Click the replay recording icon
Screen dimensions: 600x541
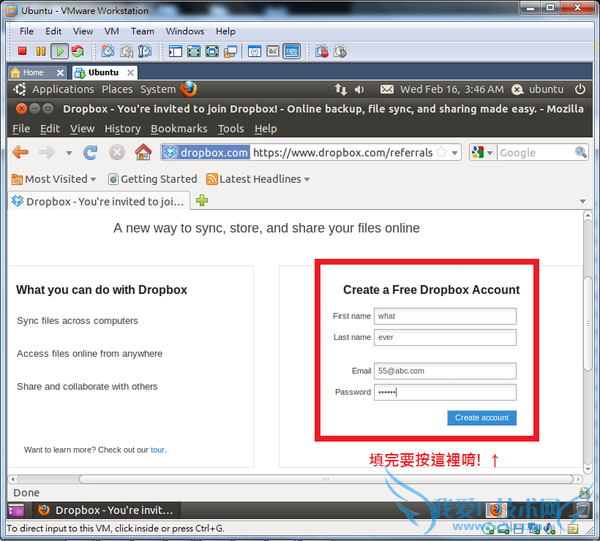coord(340,51)
